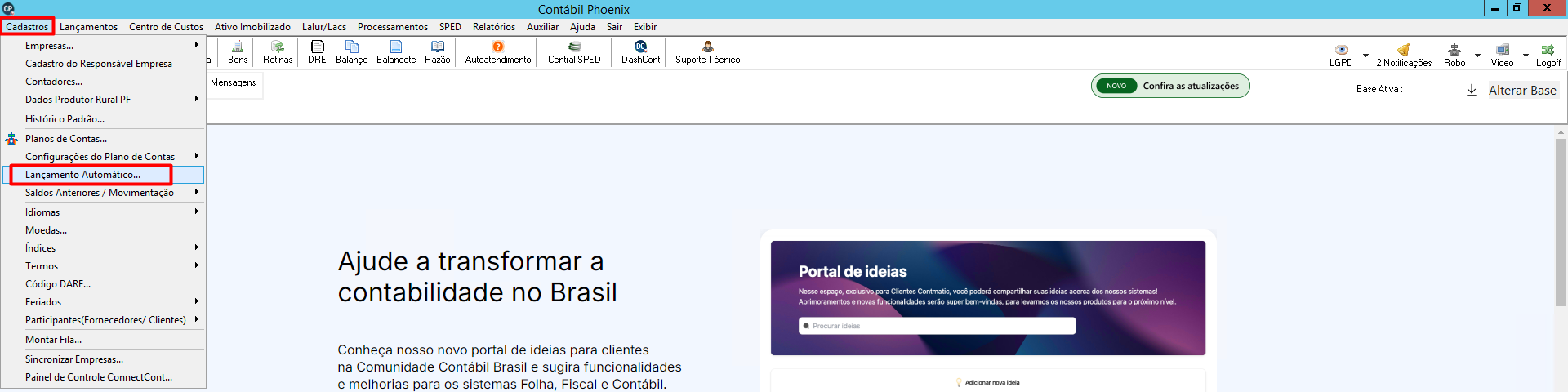Click the download arrow beside Alterar Base
1568x392 pixels.
pos(1472,90)
